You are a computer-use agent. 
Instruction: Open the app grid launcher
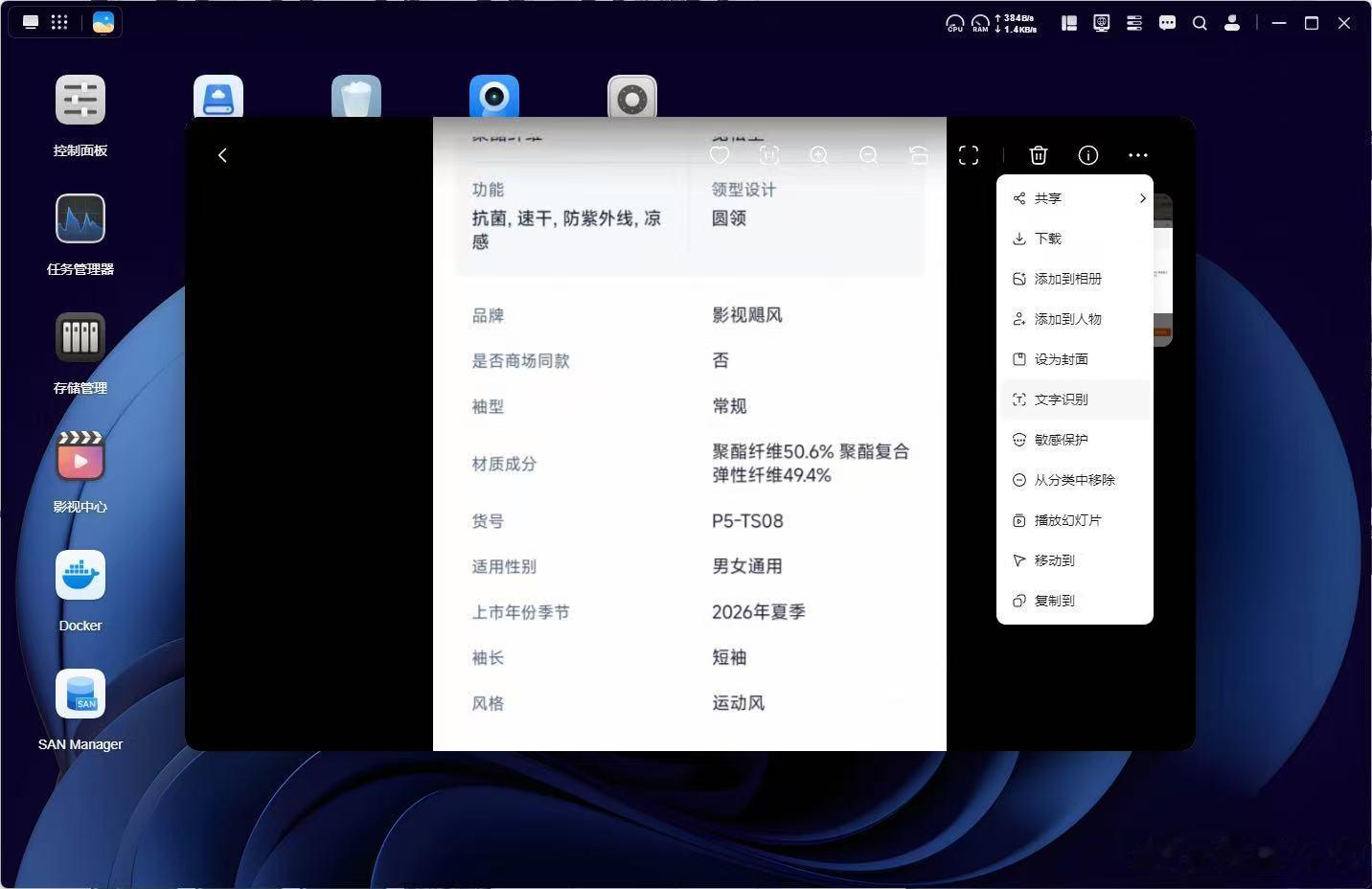(59, 22)
